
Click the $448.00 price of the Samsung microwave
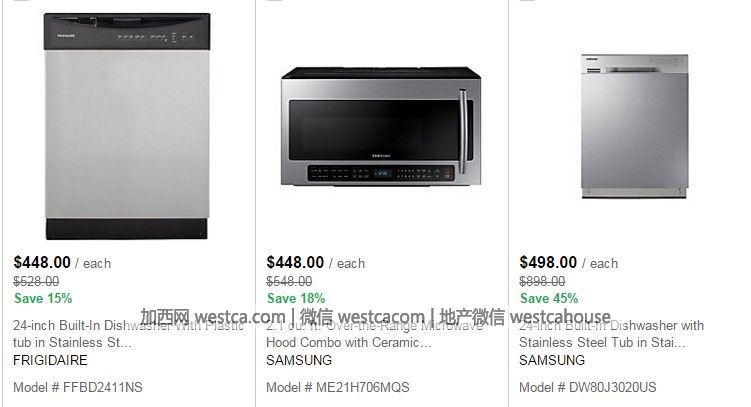click(x=295, y=262)
